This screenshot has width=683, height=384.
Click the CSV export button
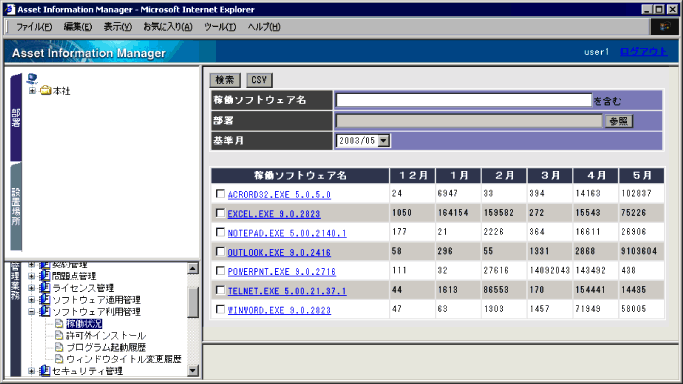click(259, 80)
